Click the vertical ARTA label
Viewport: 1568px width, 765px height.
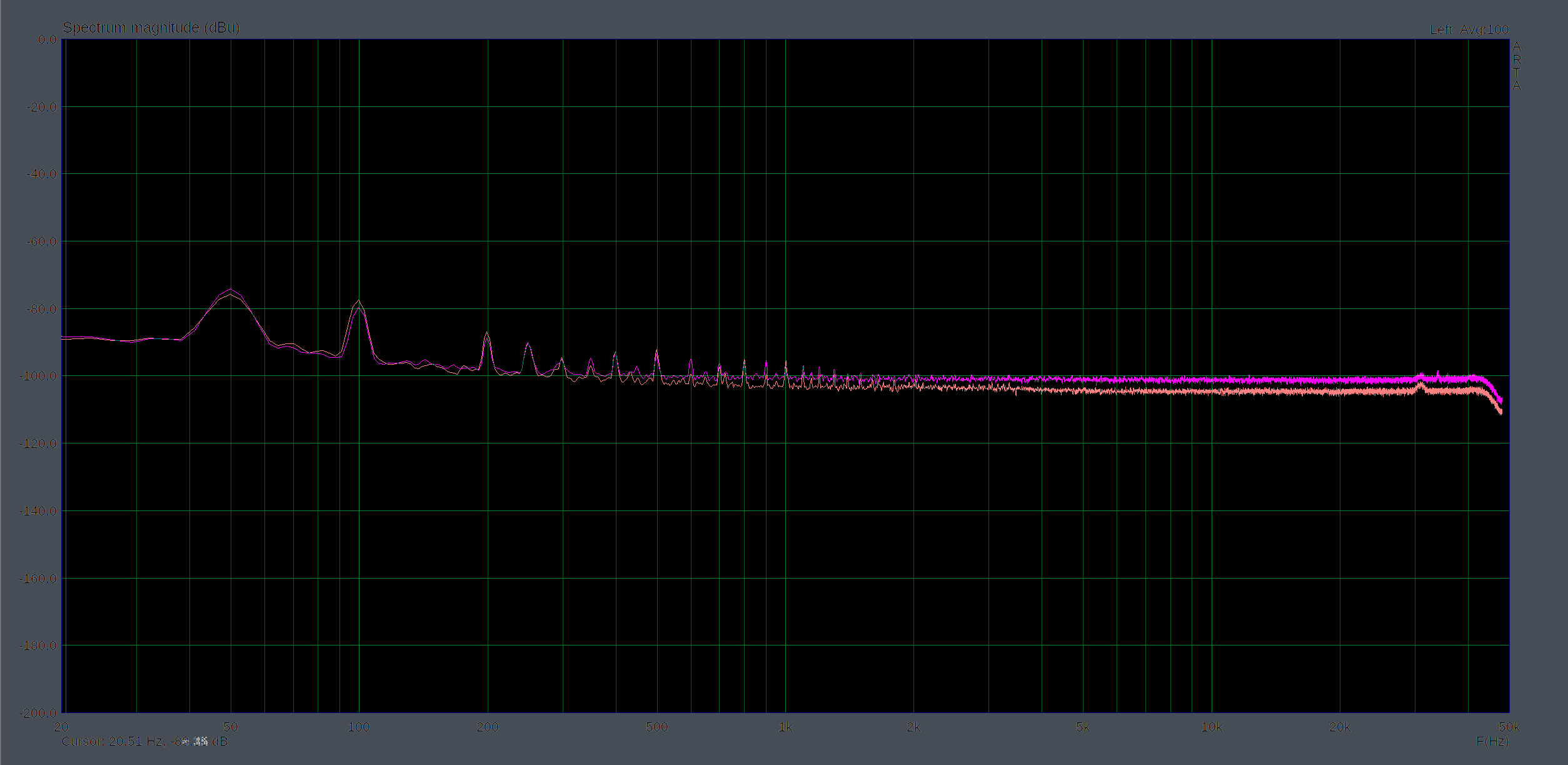pos(1517,66)
